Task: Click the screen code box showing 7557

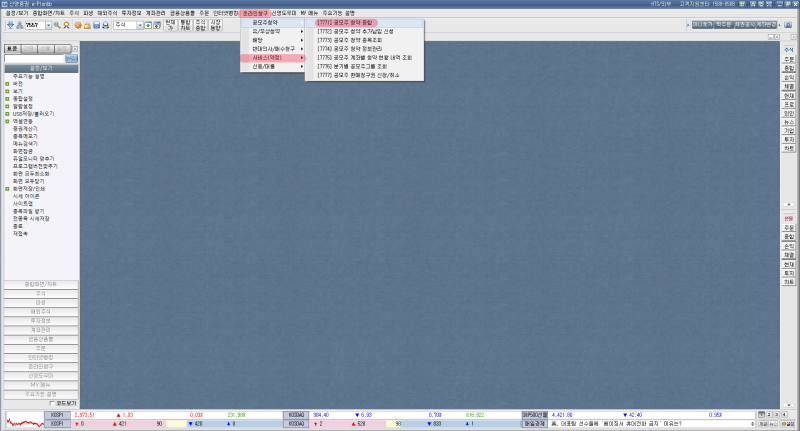Action: (x=35, y=25)
